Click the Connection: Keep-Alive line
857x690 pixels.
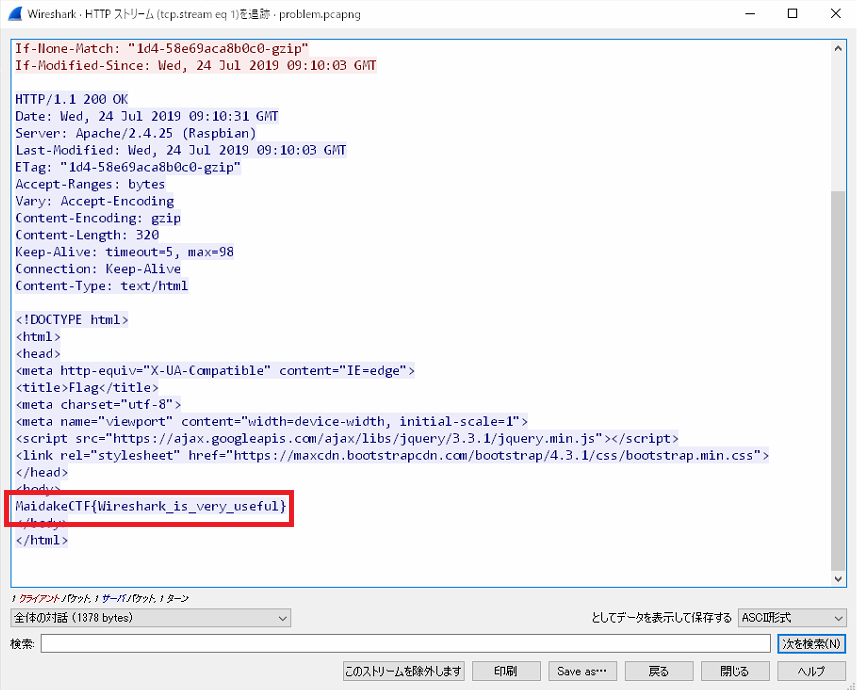point(98,268)
